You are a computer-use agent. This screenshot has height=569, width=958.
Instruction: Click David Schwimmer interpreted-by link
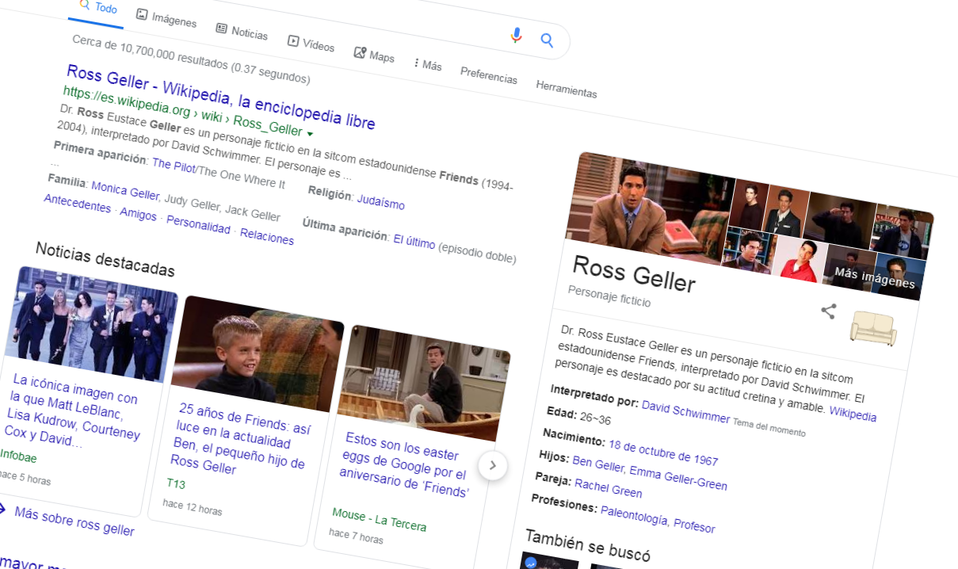point(686,413)
